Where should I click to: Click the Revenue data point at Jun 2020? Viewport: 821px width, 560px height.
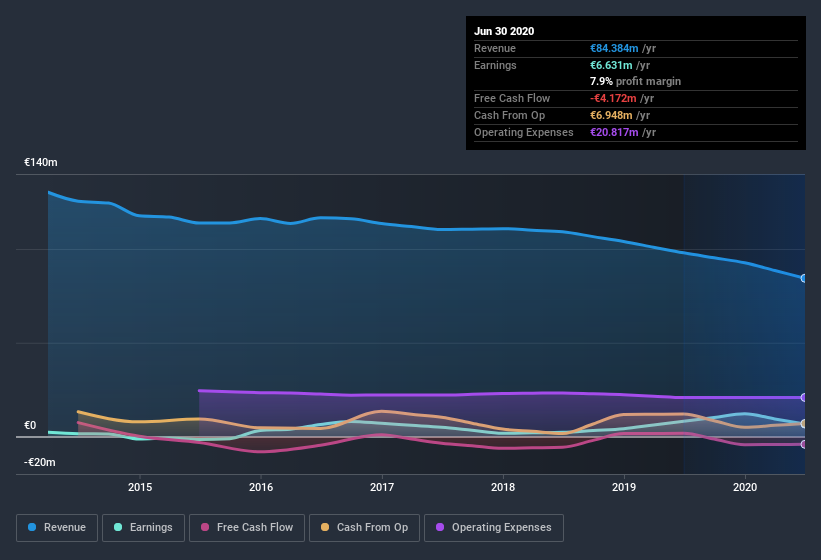[x=804, y=278]
